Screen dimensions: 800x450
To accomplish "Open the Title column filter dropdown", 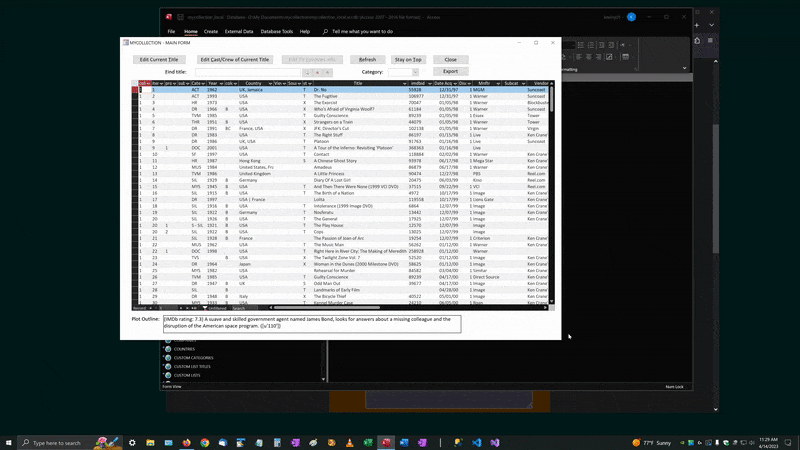I will pos(405,83).
